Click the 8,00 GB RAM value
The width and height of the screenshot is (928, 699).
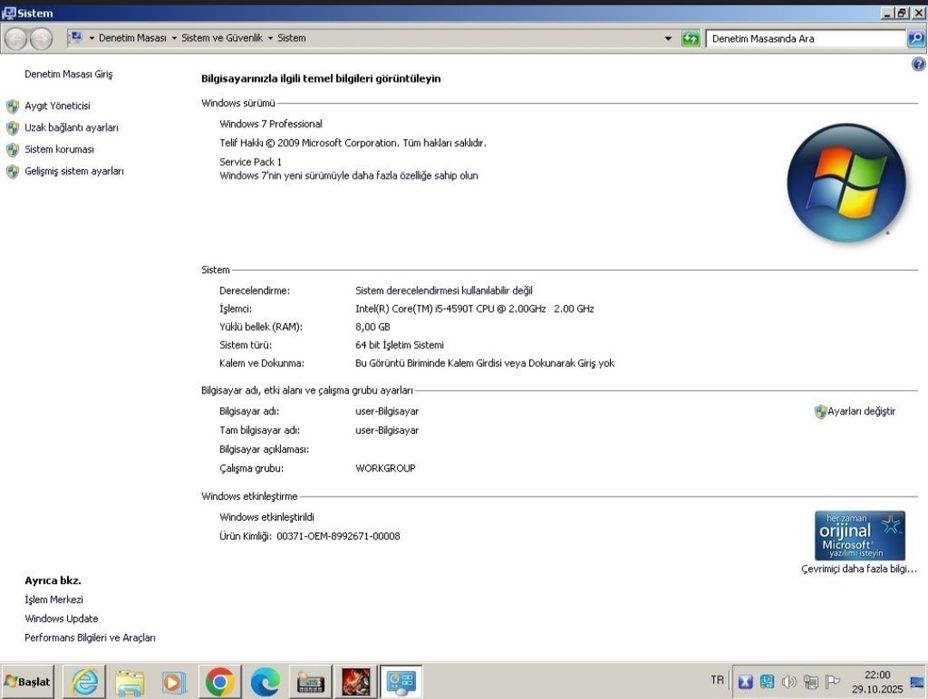[372, 327]
